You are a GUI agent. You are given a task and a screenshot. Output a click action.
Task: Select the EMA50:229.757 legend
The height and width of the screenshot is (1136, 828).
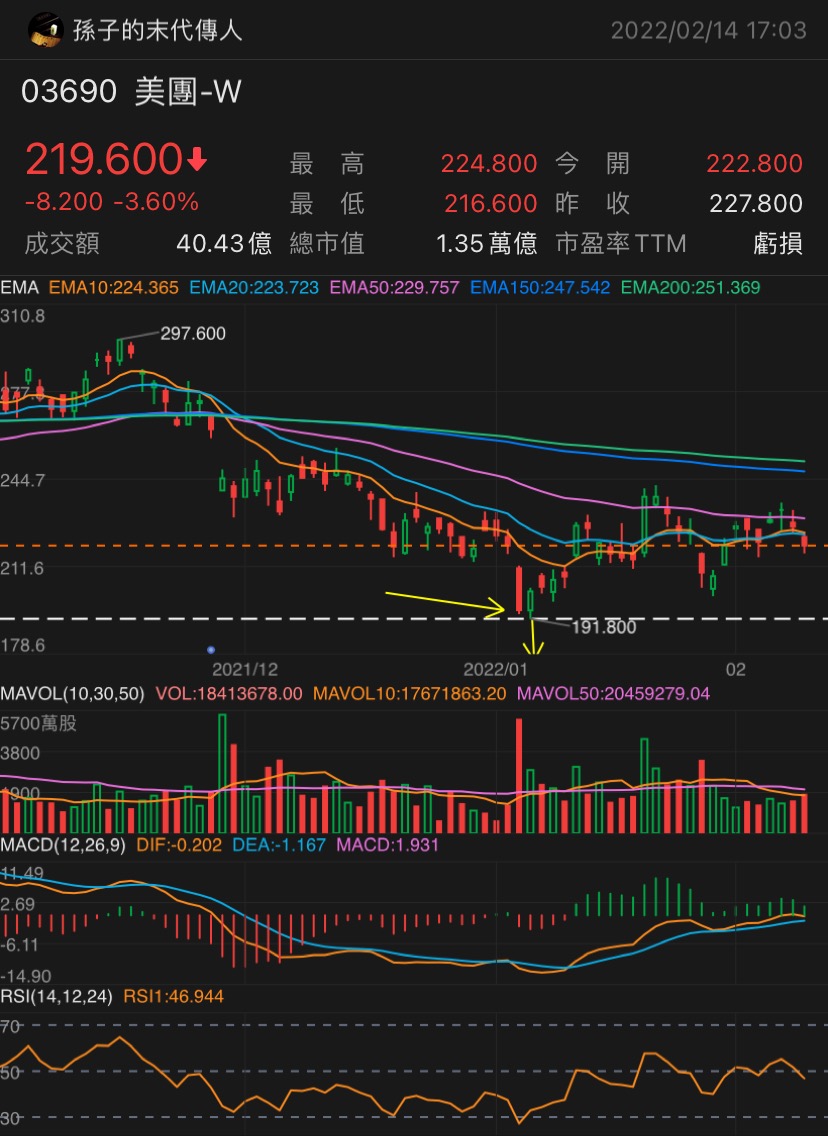point(395,288)
